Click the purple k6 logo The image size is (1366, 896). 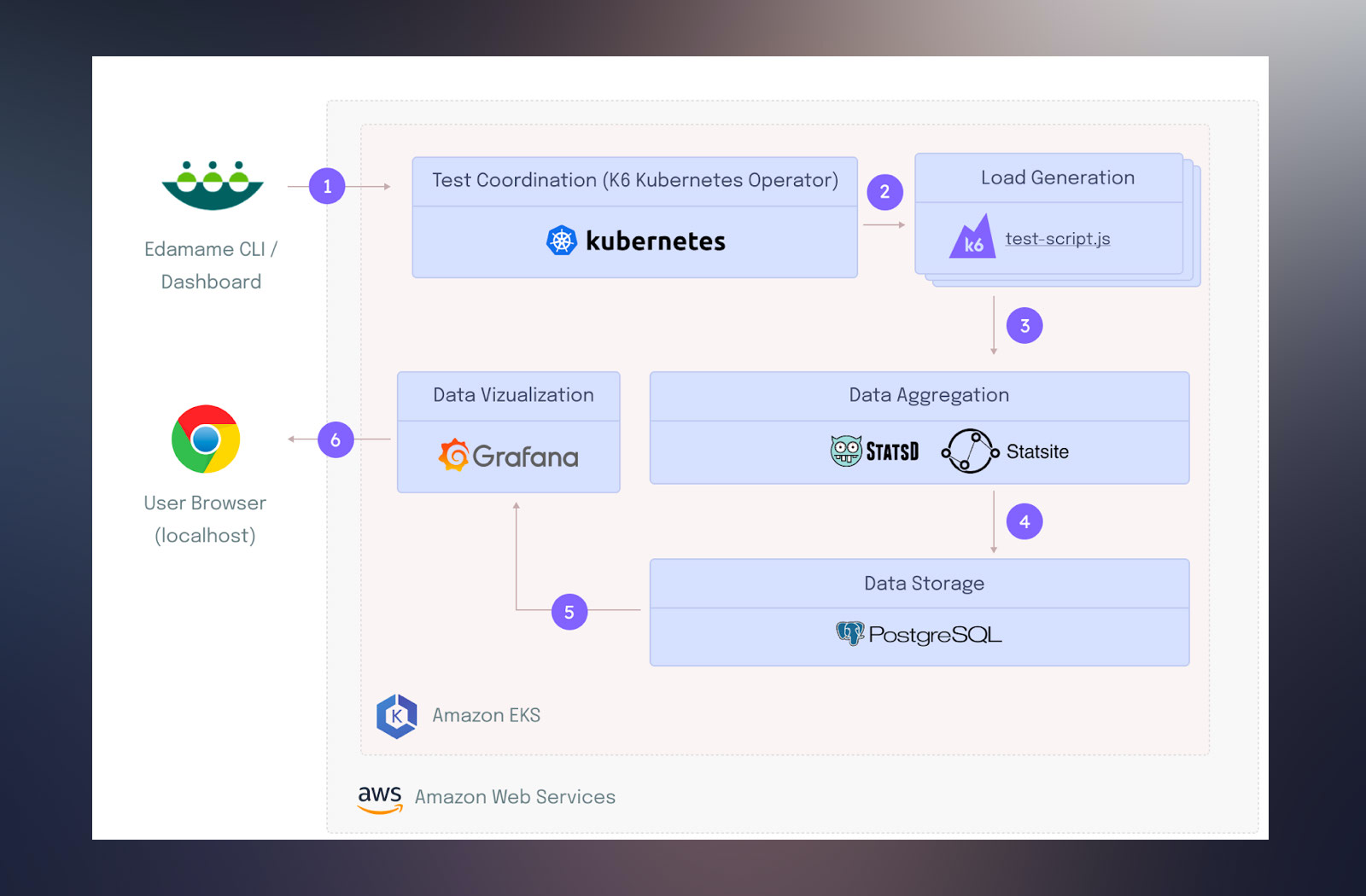click(972, 238)
